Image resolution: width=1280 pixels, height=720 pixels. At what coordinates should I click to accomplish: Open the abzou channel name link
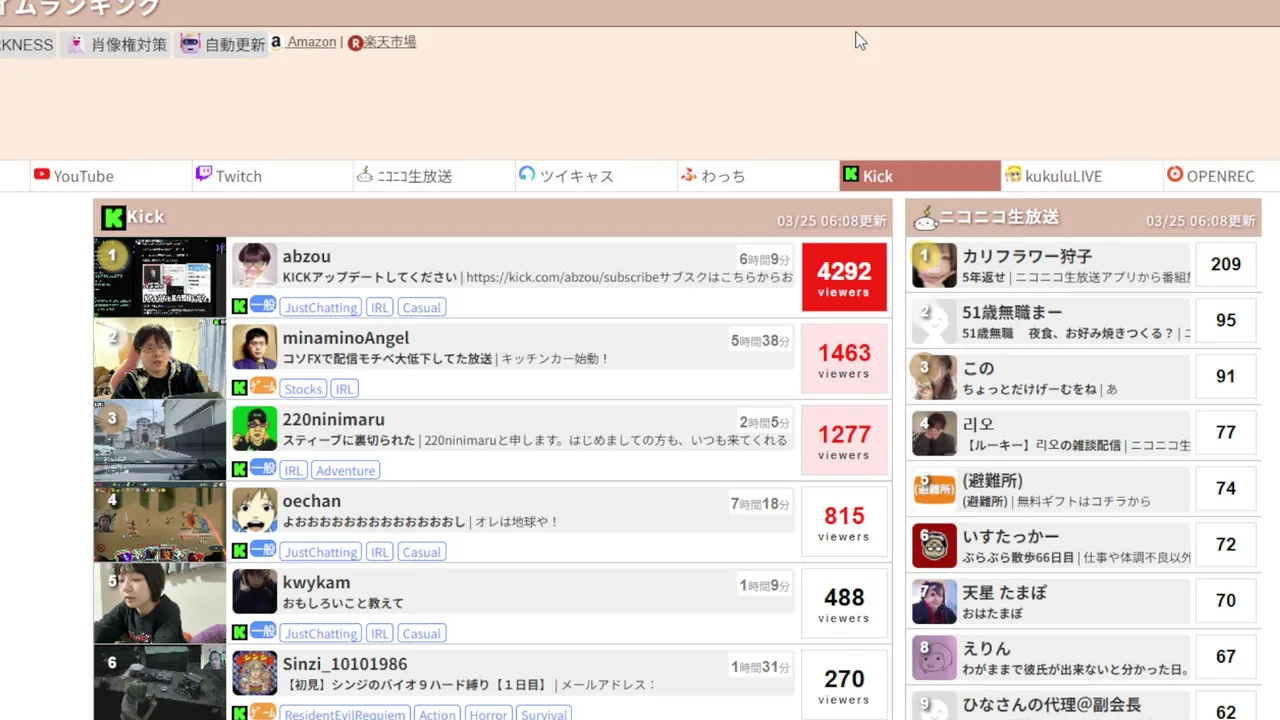click(306, 256)
